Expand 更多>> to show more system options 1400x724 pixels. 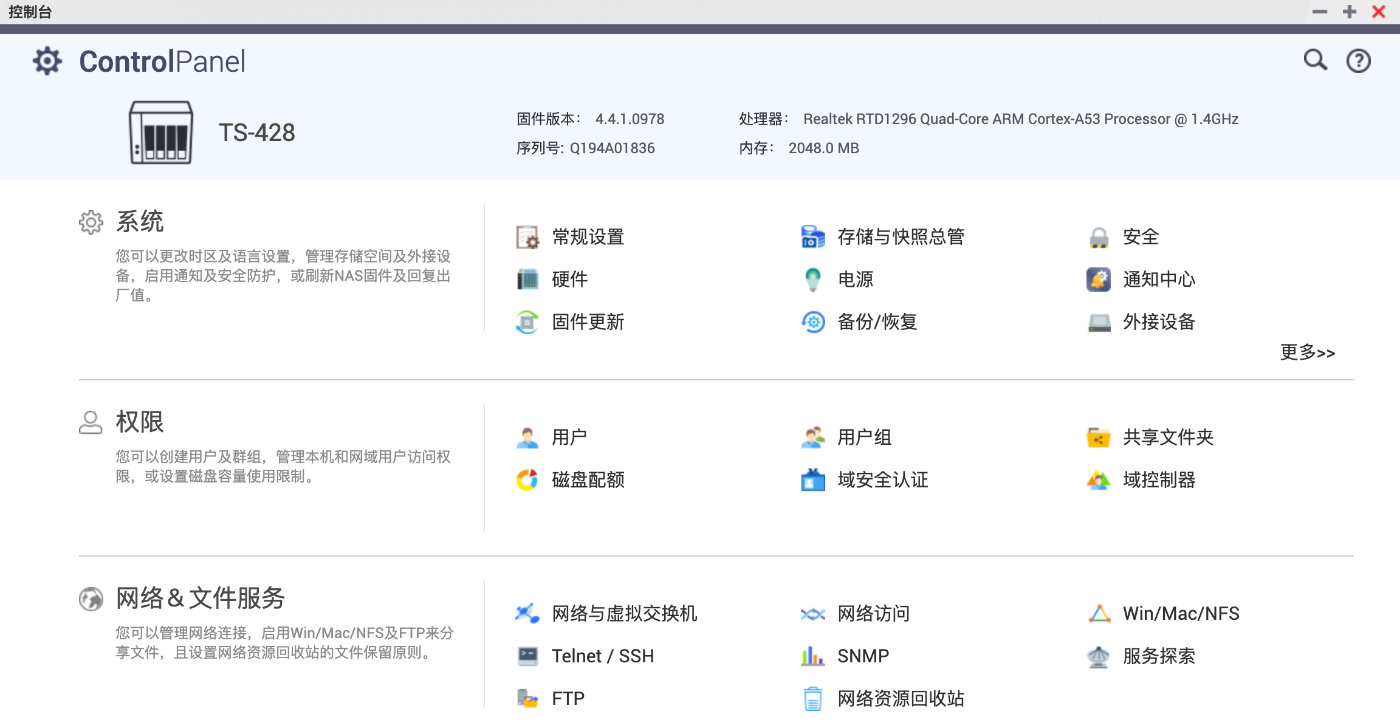[1307, 352]
